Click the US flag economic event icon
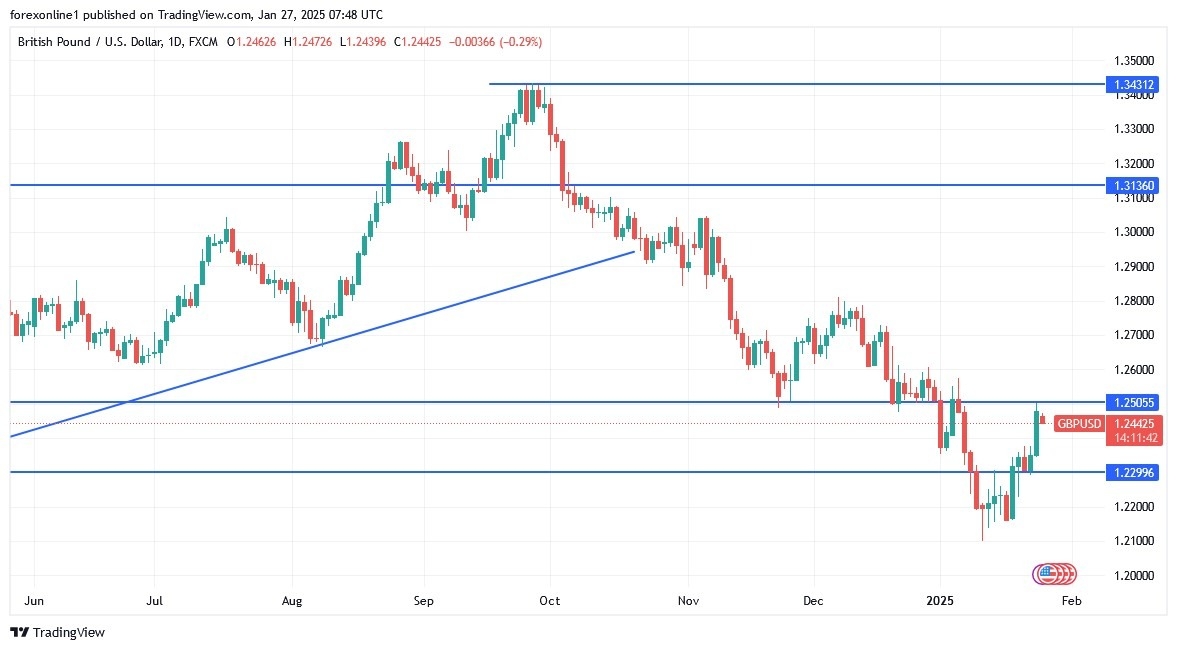Image resolution: width=1177 pixels, height=650 pixels. (x=1047, y=574)
